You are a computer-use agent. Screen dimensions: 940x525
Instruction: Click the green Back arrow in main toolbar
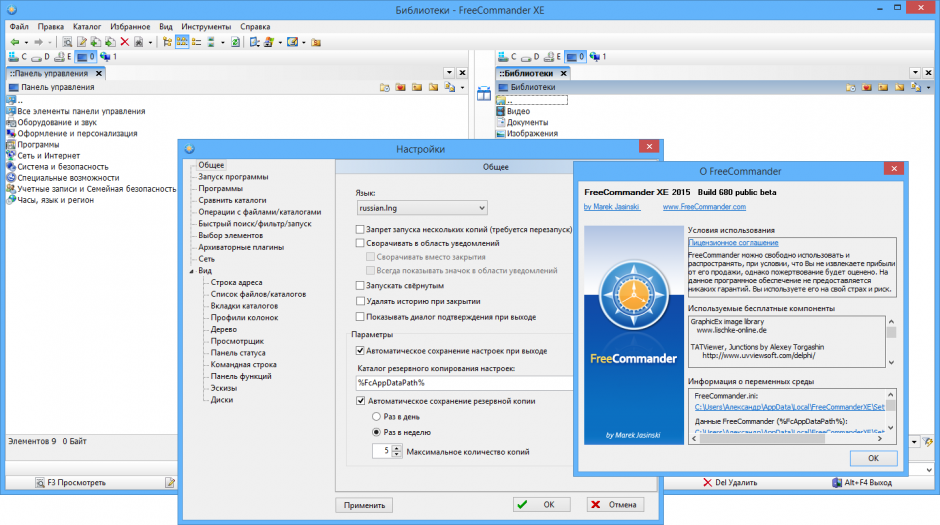pos(15,42)
